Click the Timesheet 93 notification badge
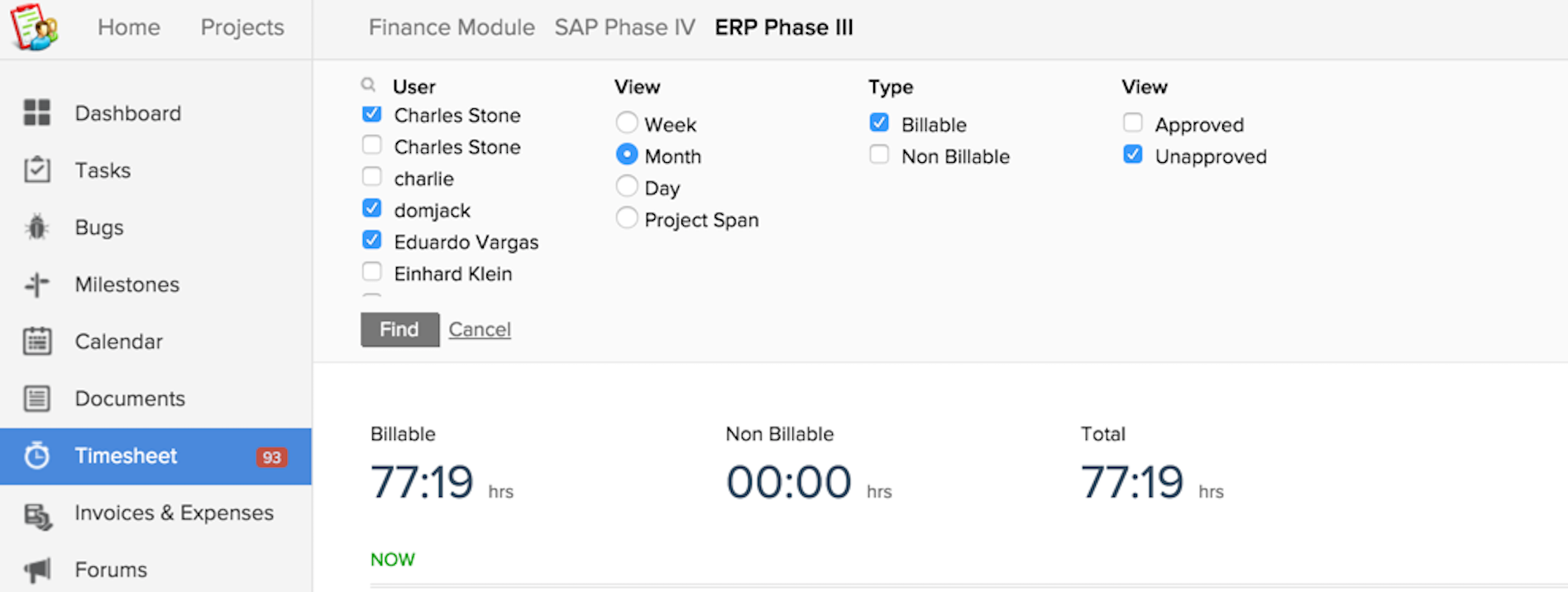This screenshot has width=1568, height=592. 271,457
